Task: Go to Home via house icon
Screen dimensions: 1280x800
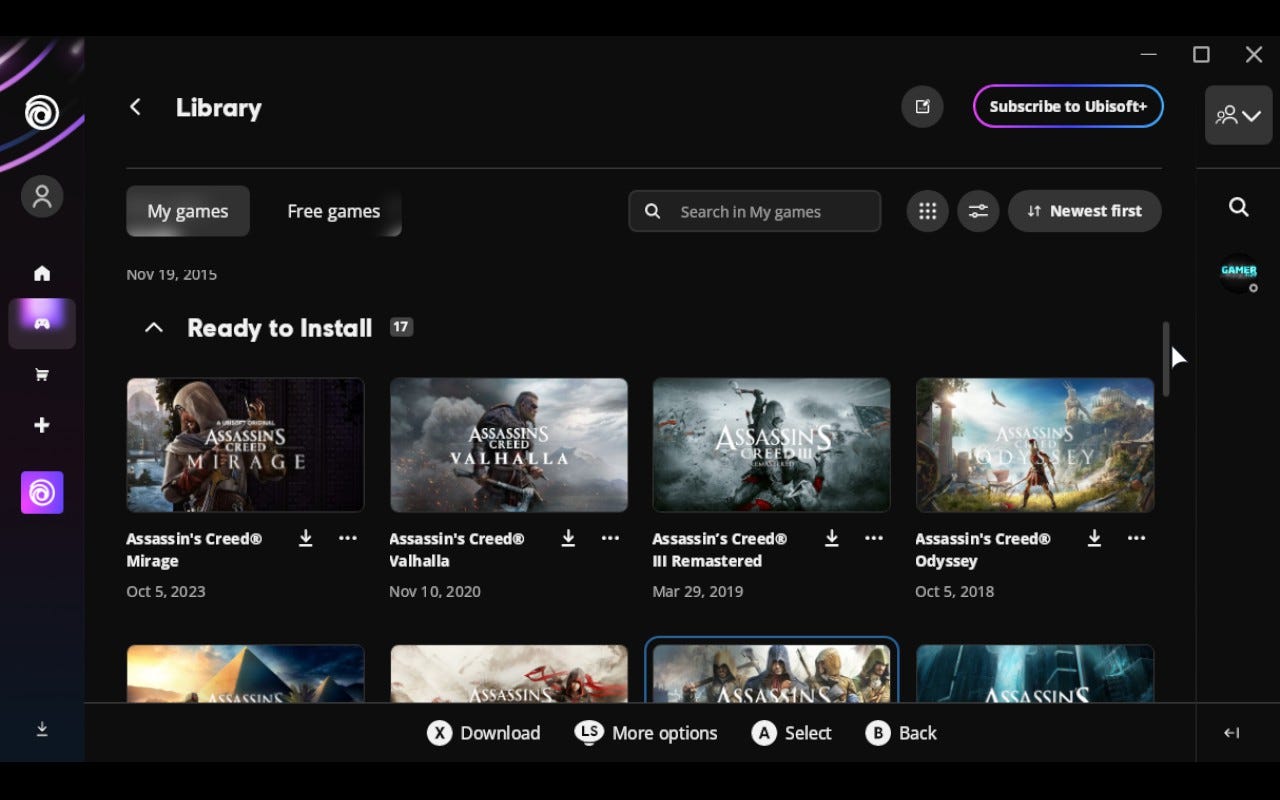Action: [42, 273]
